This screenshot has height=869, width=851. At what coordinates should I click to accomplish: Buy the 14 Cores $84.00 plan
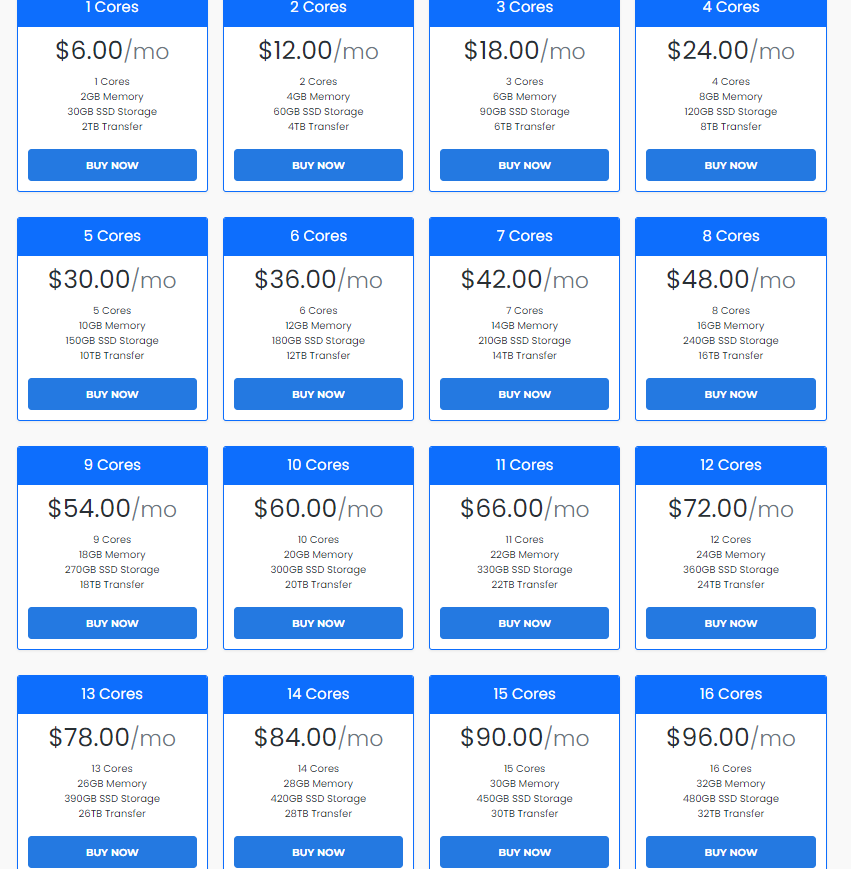[x=318, y=852]
